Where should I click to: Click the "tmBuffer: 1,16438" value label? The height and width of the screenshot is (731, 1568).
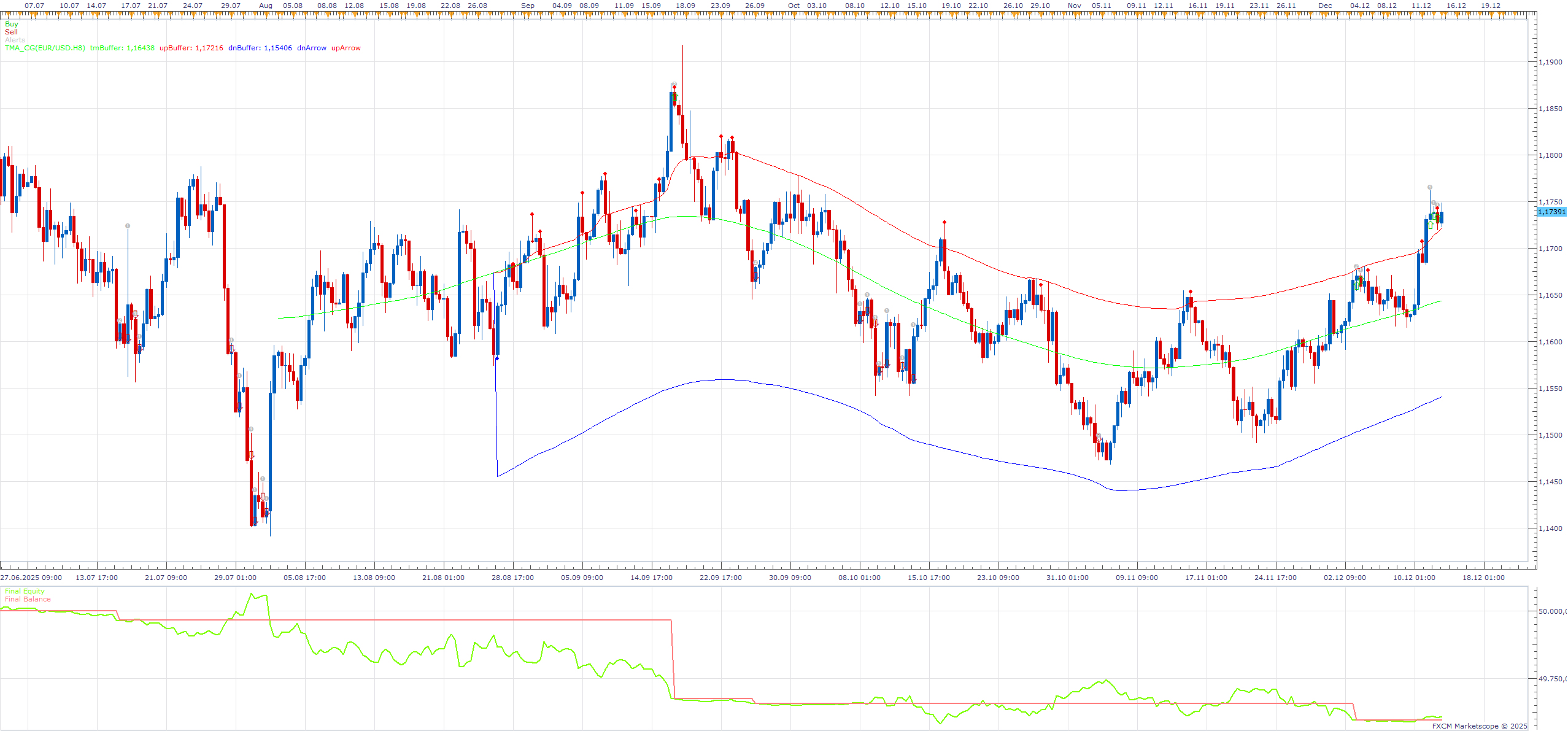tap(122, 48)
